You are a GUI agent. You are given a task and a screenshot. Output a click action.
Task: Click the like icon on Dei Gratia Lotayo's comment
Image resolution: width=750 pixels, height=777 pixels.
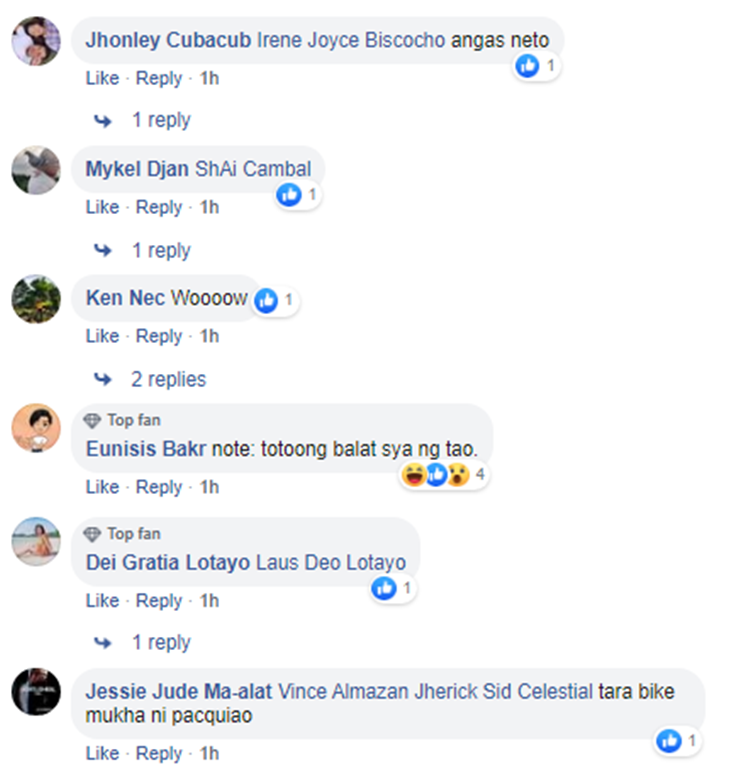click(x=384, y=588)
